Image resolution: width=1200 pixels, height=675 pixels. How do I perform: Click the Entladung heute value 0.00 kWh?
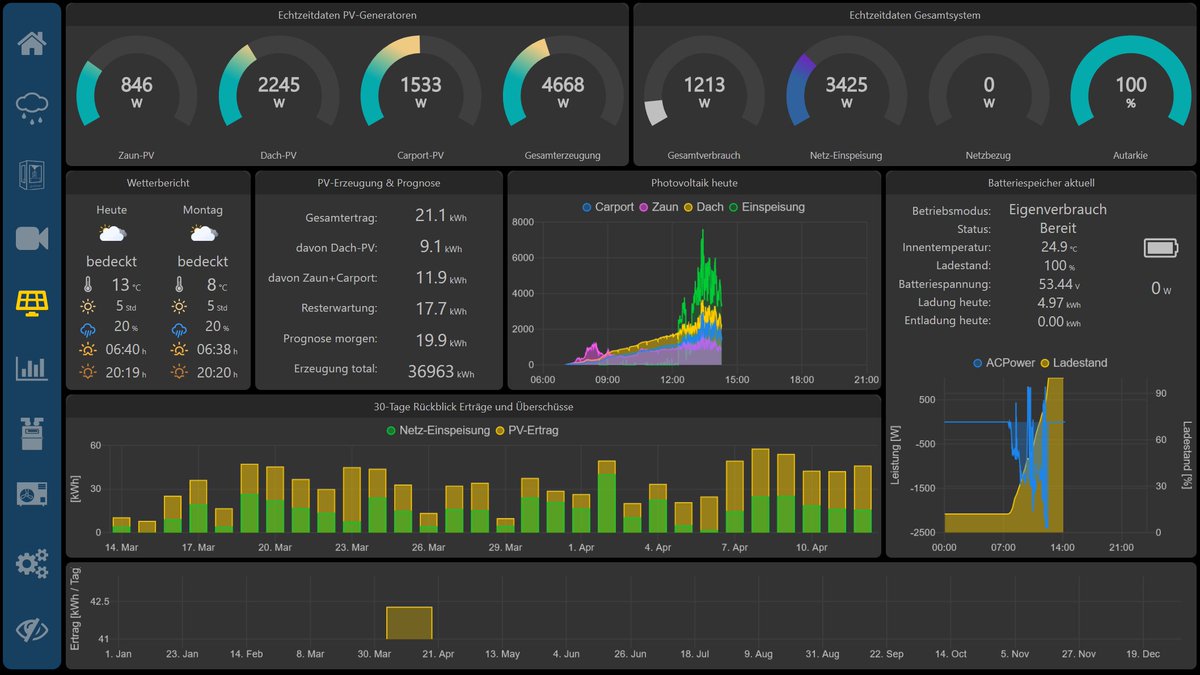pos(1058,321)
